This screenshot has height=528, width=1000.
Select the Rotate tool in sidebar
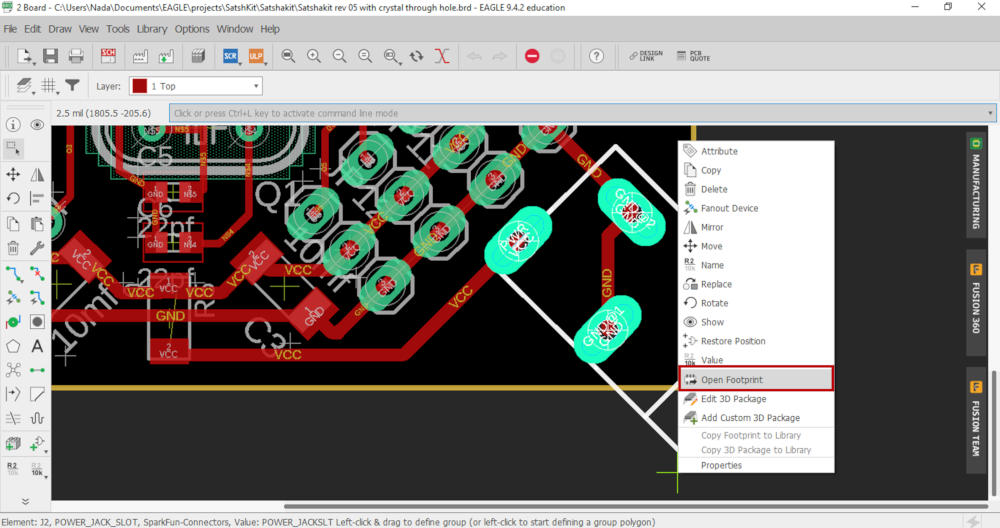13,198
